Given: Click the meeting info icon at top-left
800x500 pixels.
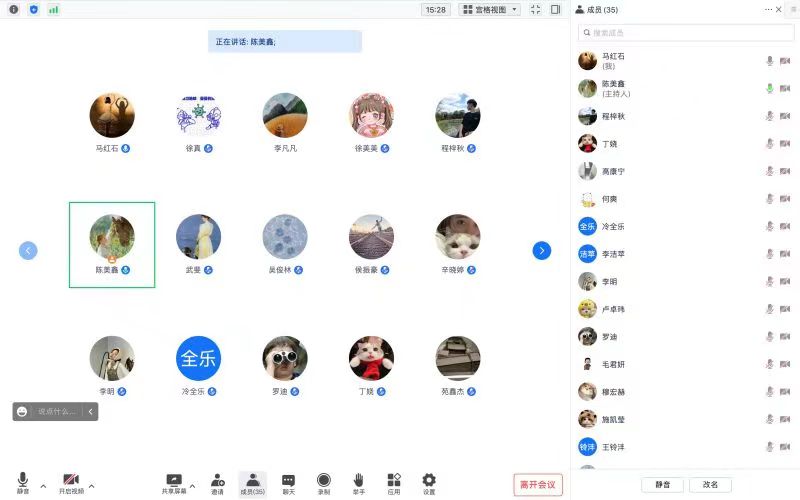Looking at the screenshot, I should pyautogui.click(x=13, y=9).
